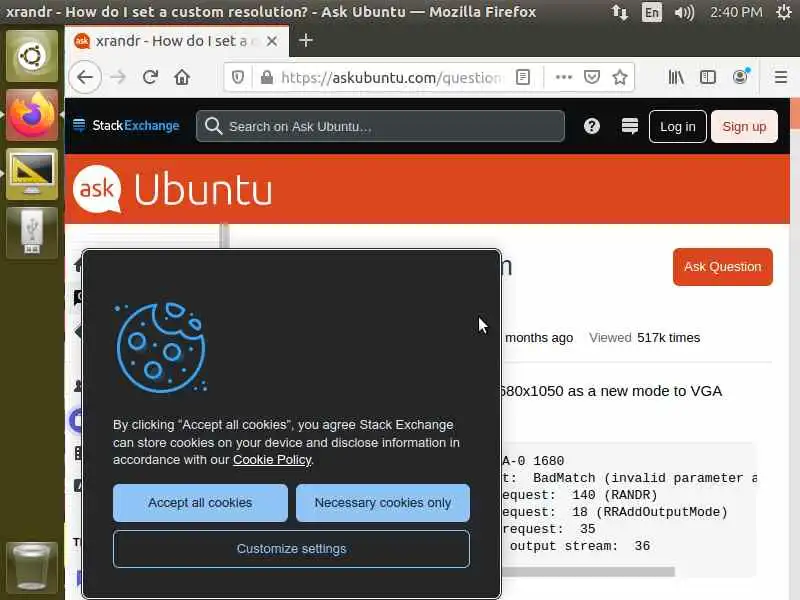Bookmark this page with the star icon
Screen dimensions: 800x600
point(620,77)
